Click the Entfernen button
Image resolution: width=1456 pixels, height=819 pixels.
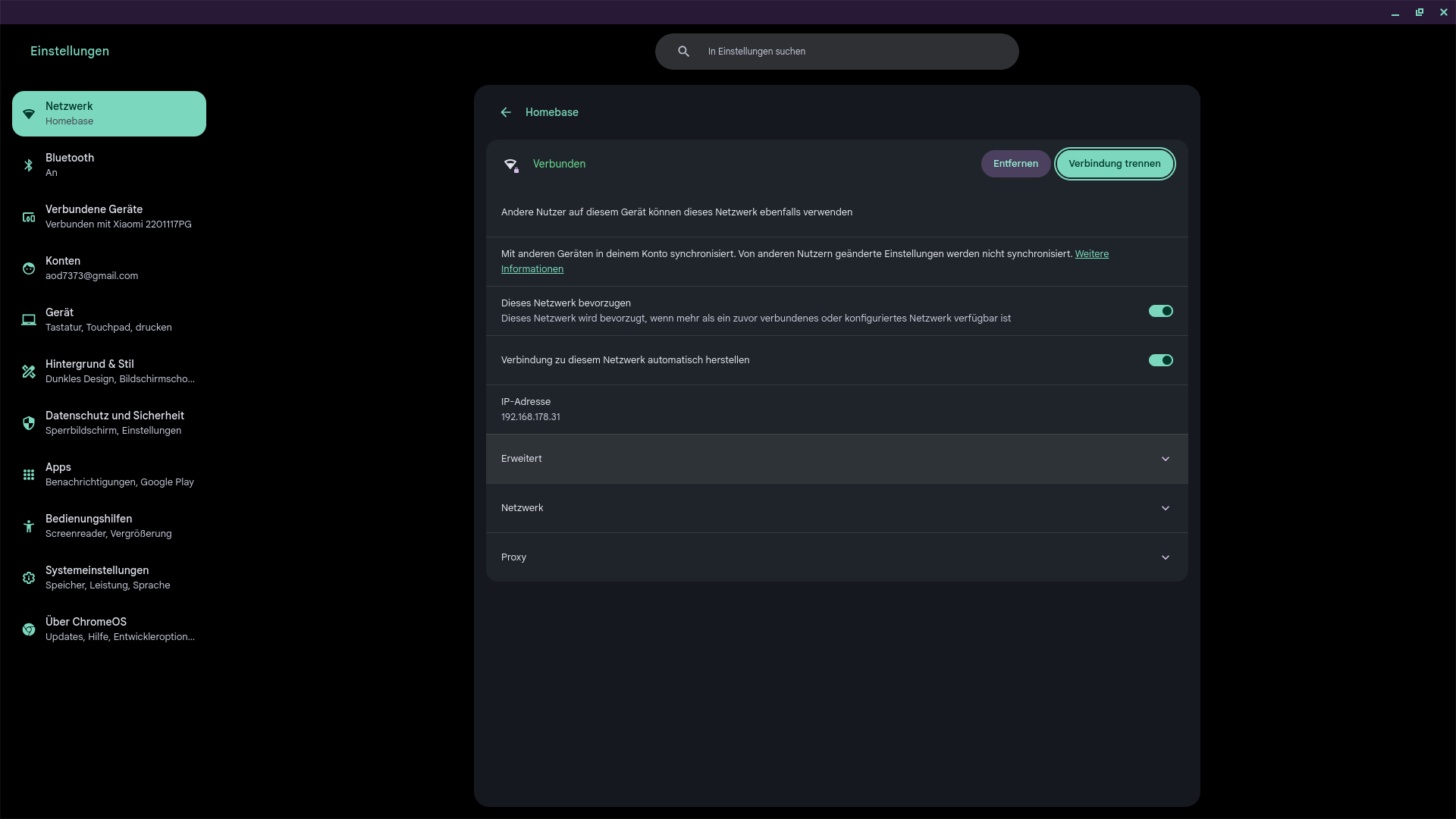[x=1015, y=164]
